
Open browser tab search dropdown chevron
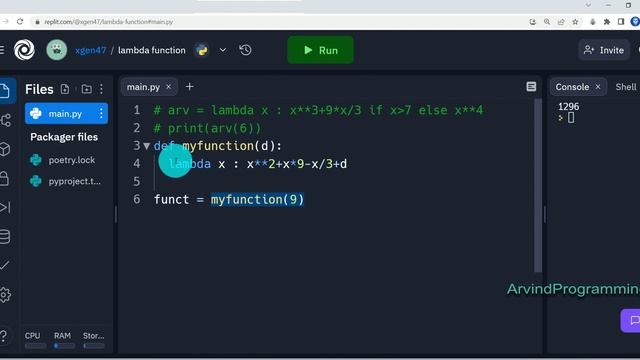click(x=588, y=5)
